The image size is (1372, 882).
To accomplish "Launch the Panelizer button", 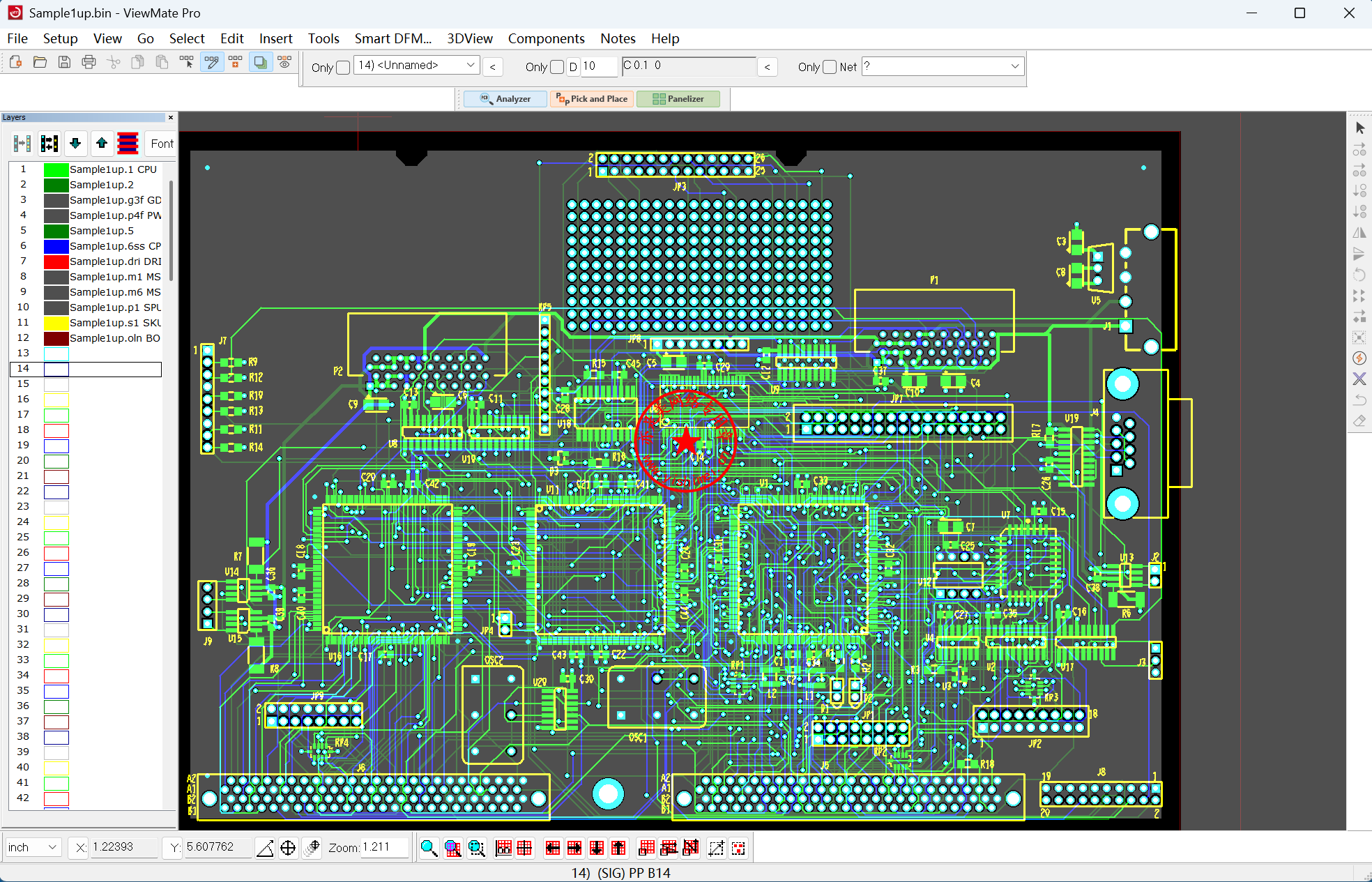I will pos(678,99).
